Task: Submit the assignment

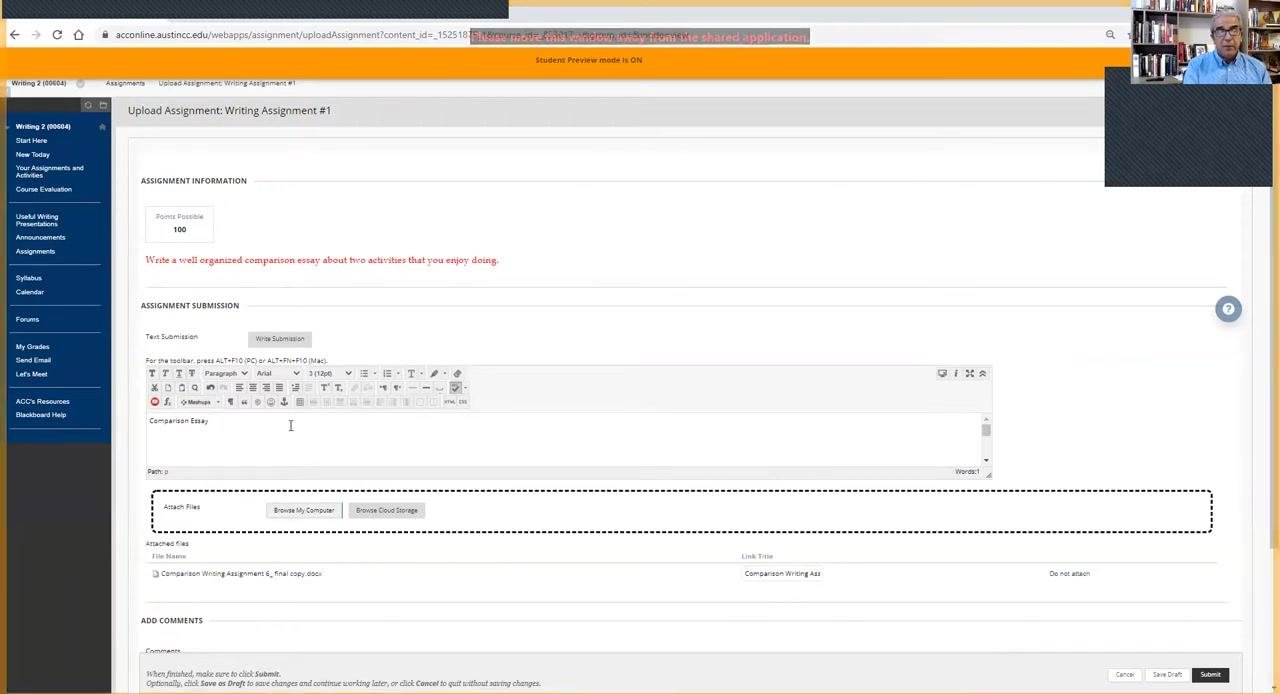Action: (x=1210, y=675)
